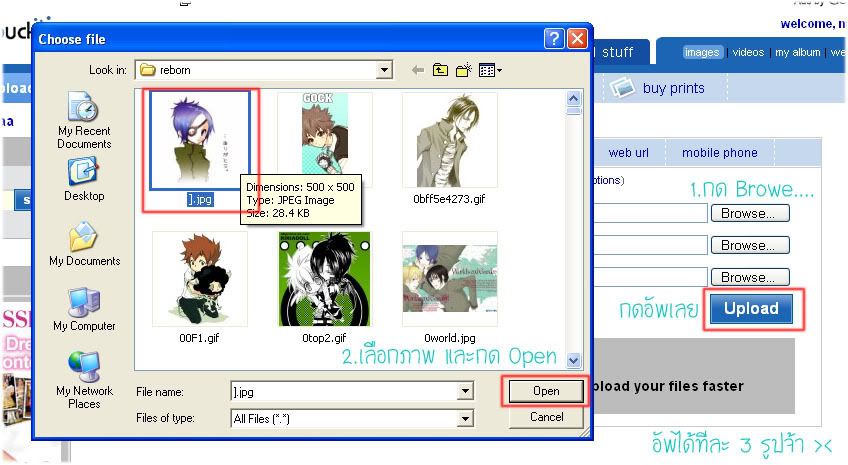Select the purple-haired character thumbnail ].jpg
848x465 pixels.
(x=200, y=140)
